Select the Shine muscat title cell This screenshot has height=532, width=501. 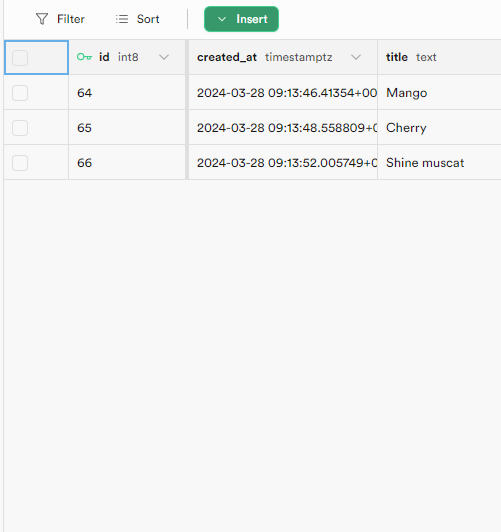pyautogui.click(x=439, y=163)
